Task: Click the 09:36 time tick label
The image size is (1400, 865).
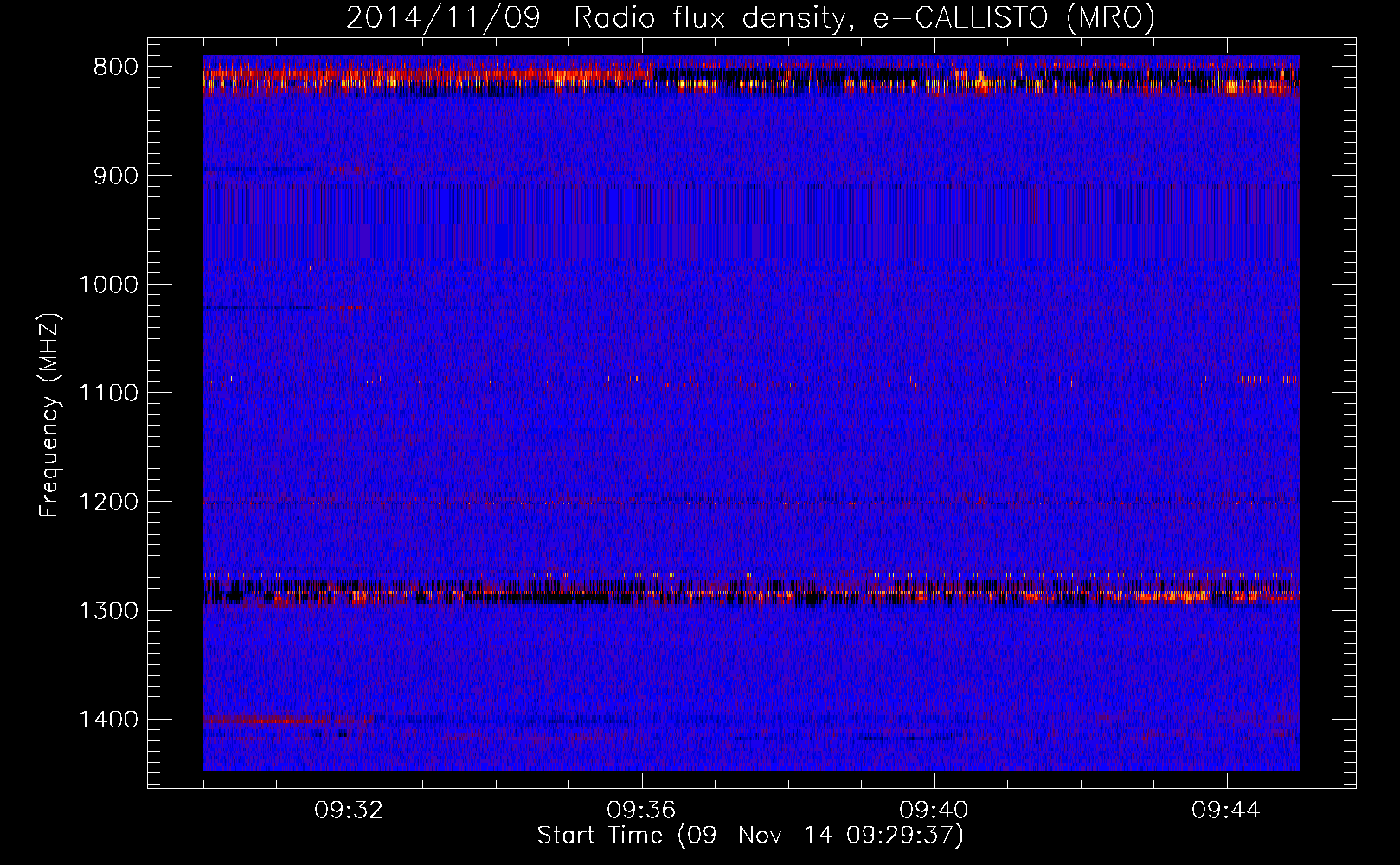Action: [x=642, y=811]
